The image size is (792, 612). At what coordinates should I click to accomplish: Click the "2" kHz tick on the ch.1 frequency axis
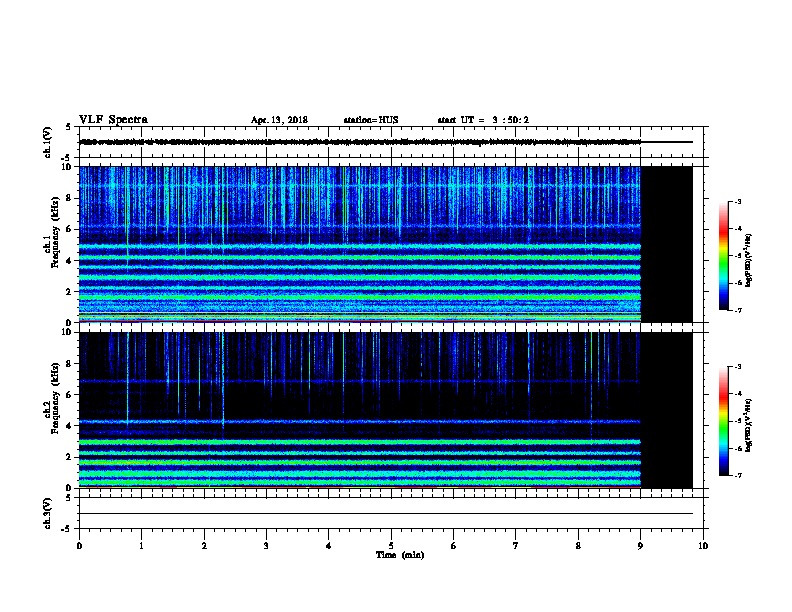click(x=71, y=292)
